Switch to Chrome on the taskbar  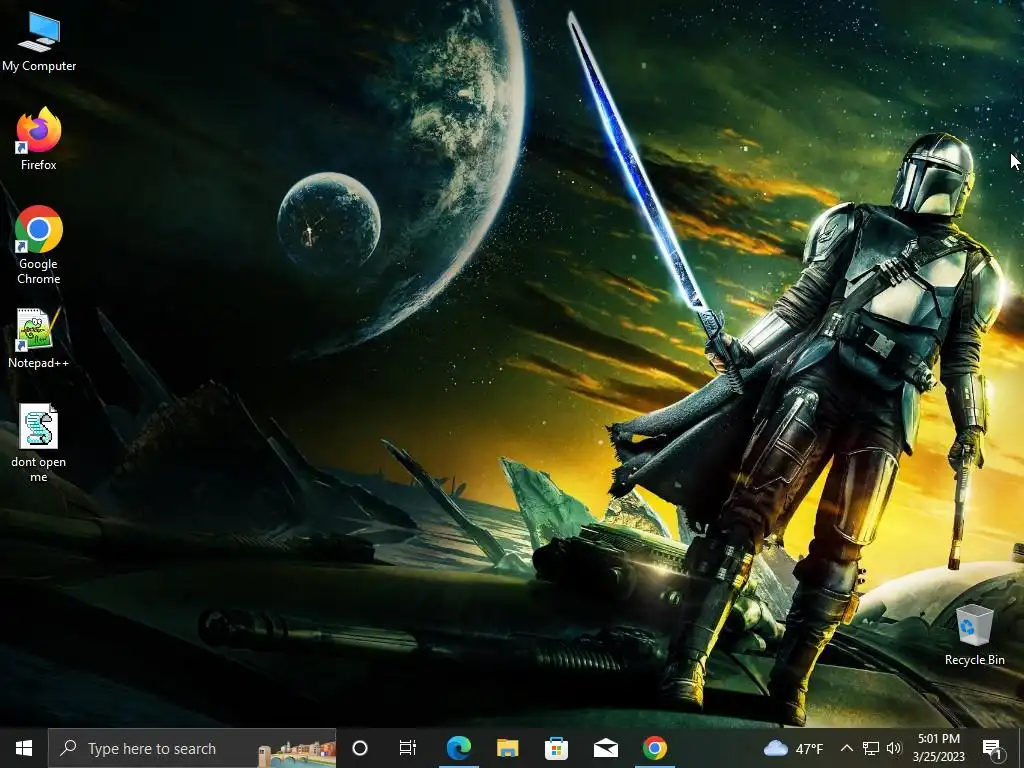click(654, 748)
